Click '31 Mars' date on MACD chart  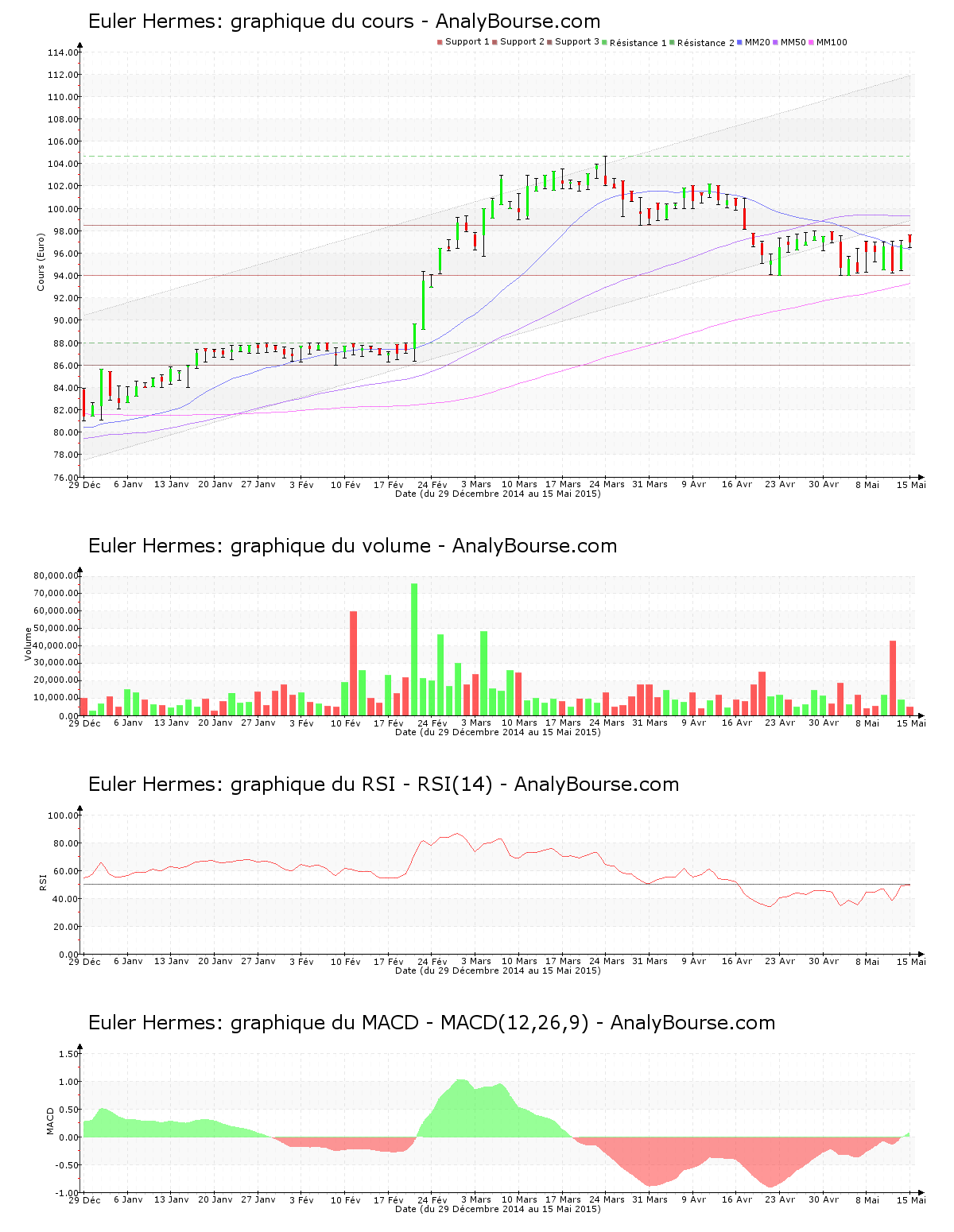point(650,1199)
